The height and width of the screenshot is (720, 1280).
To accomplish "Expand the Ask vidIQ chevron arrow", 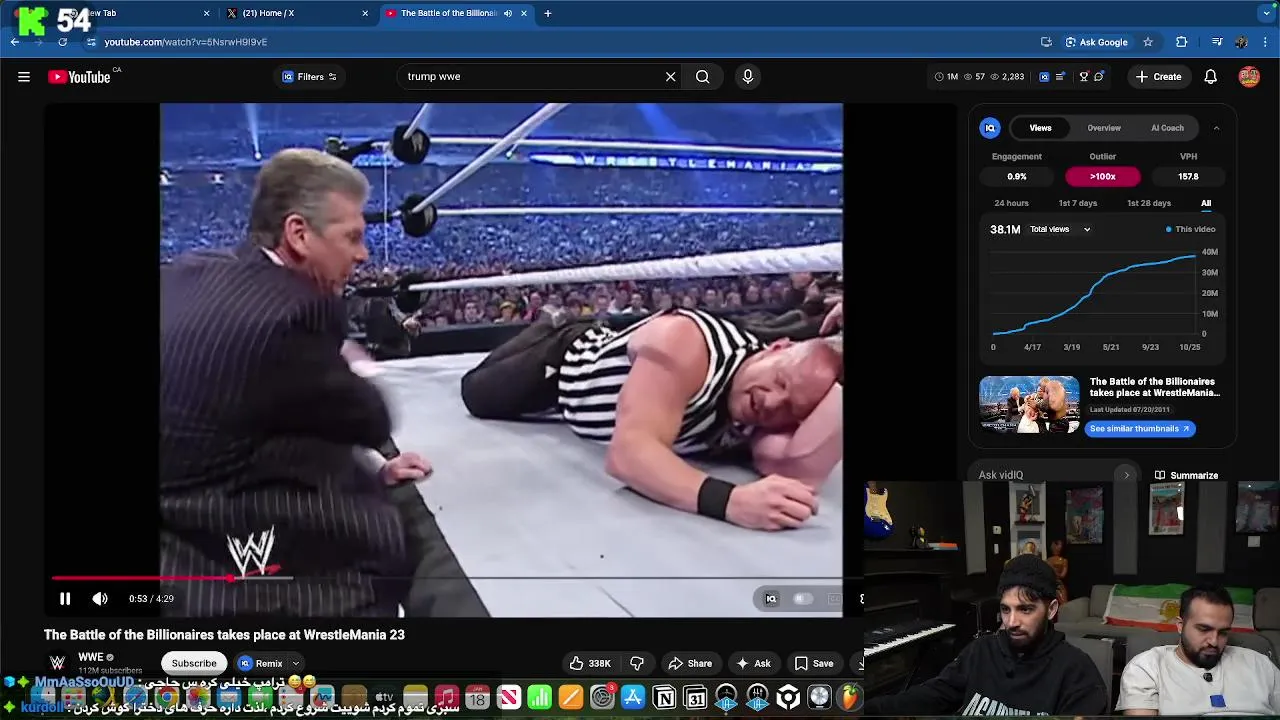I will (x=1126, y=476).
